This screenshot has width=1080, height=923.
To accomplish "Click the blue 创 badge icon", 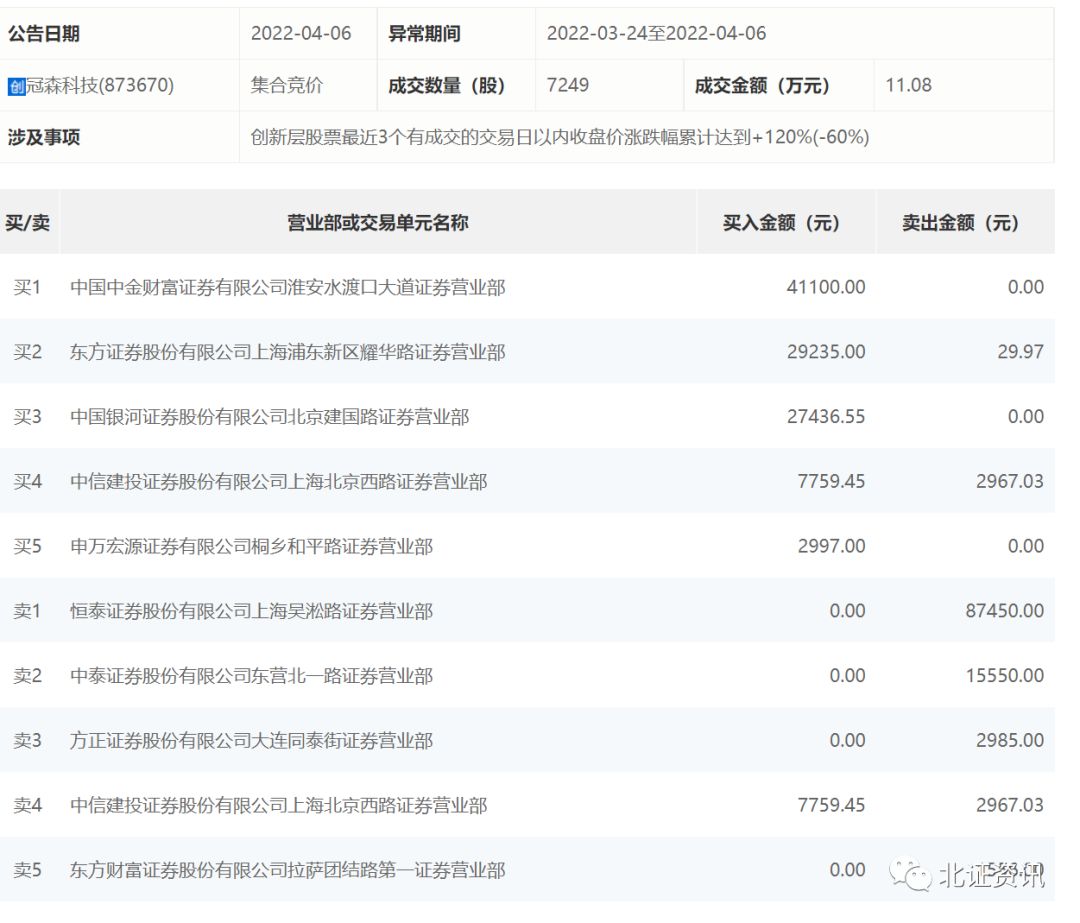I will click(16, 86).
